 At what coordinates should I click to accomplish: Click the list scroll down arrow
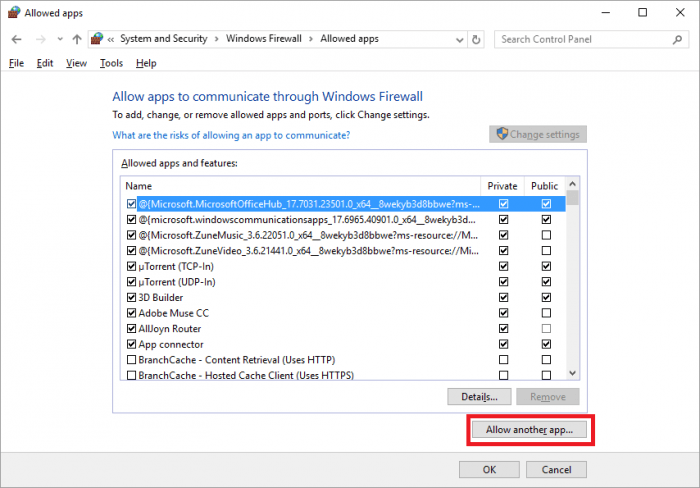[573, 373]
